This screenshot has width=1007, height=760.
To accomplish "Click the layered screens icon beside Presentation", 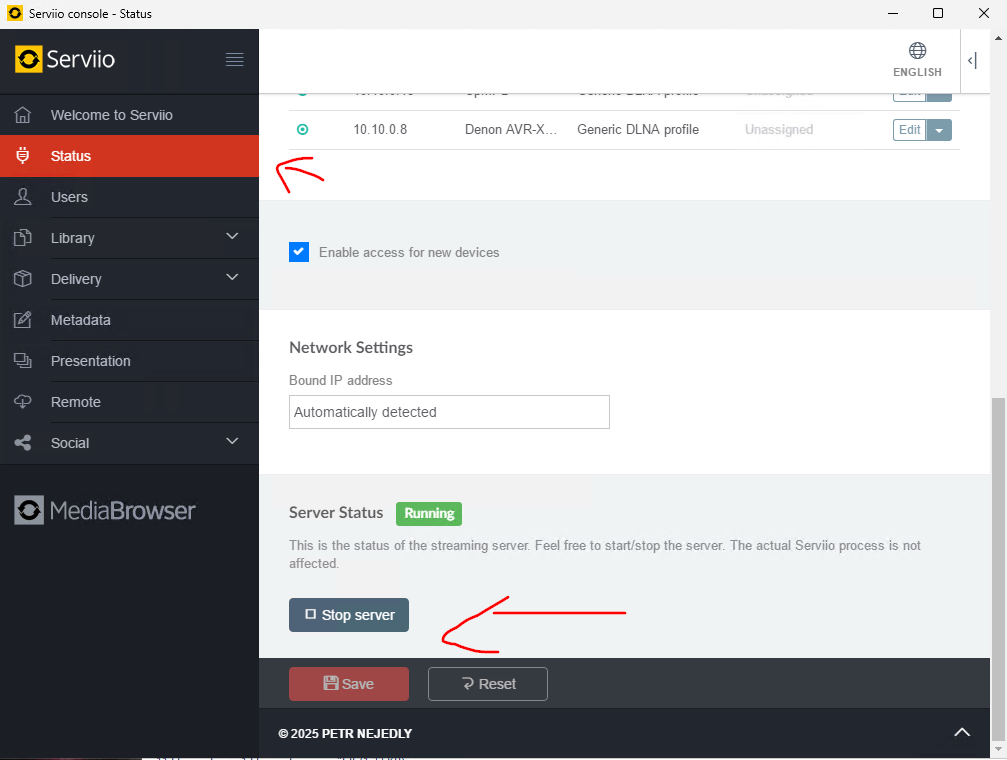I will [22, 361].
